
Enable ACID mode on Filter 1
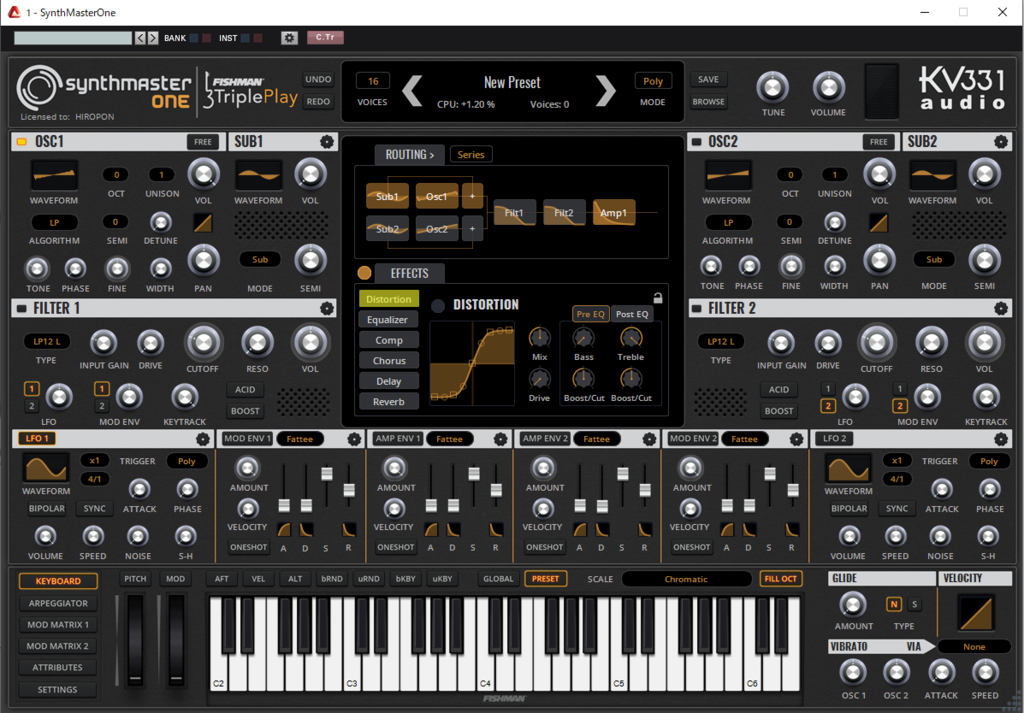click(245, 390)
